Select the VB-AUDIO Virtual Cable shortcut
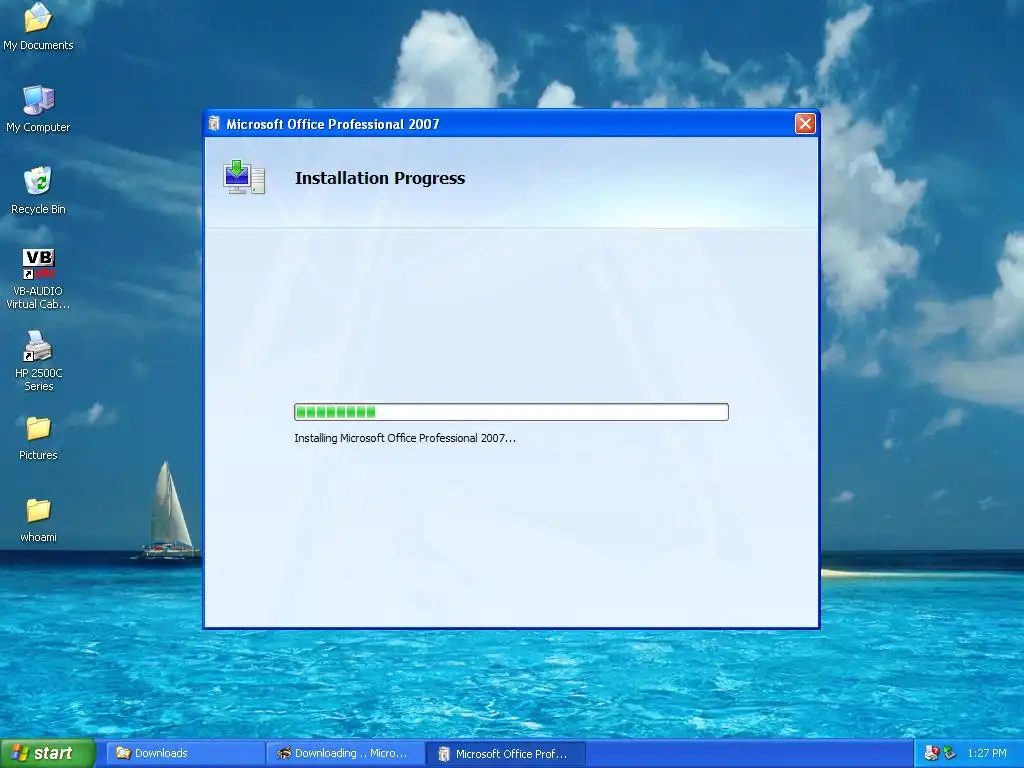This screenshot has width=1024, height=768. point(38,279)
